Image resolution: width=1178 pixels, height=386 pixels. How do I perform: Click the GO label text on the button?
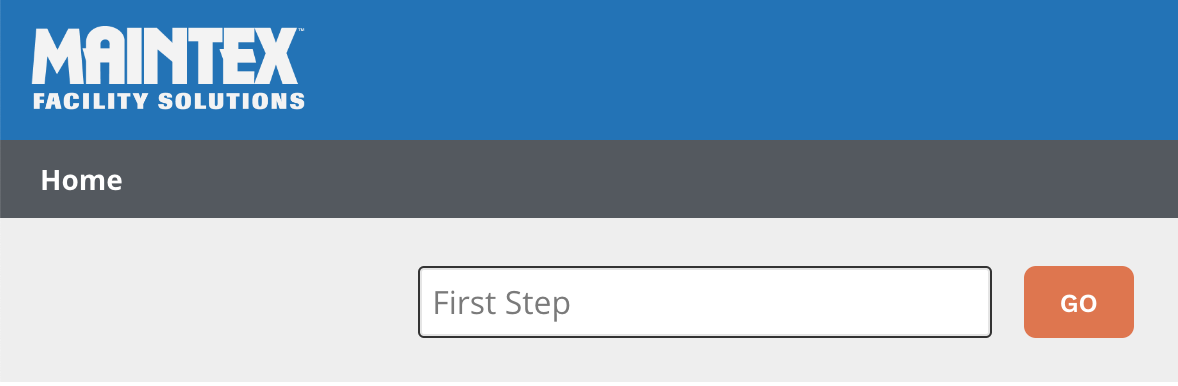tap(1078, 303)
